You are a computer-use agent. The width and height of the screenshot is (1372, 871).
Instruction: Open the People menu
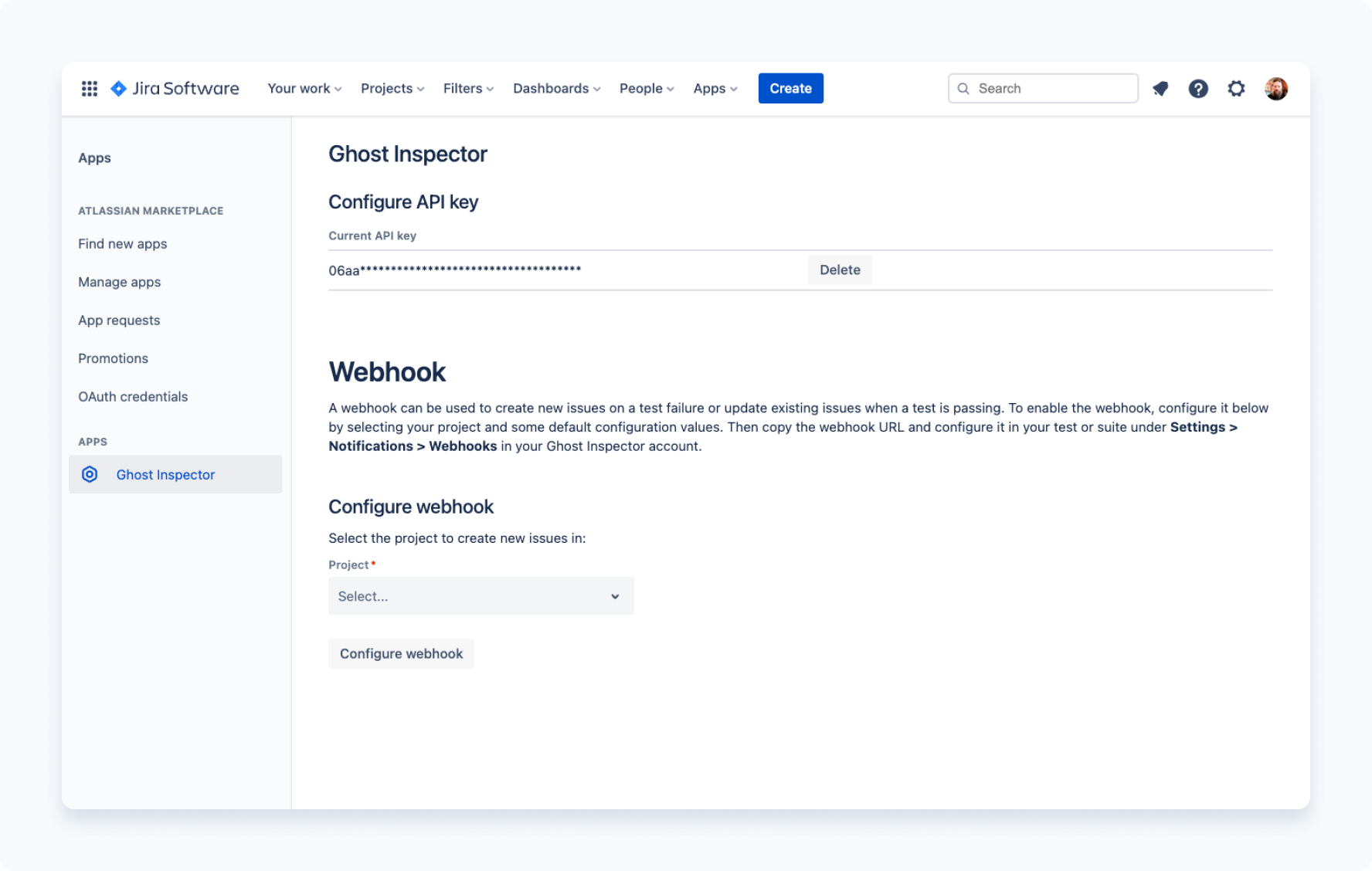(x=646, y=88)
